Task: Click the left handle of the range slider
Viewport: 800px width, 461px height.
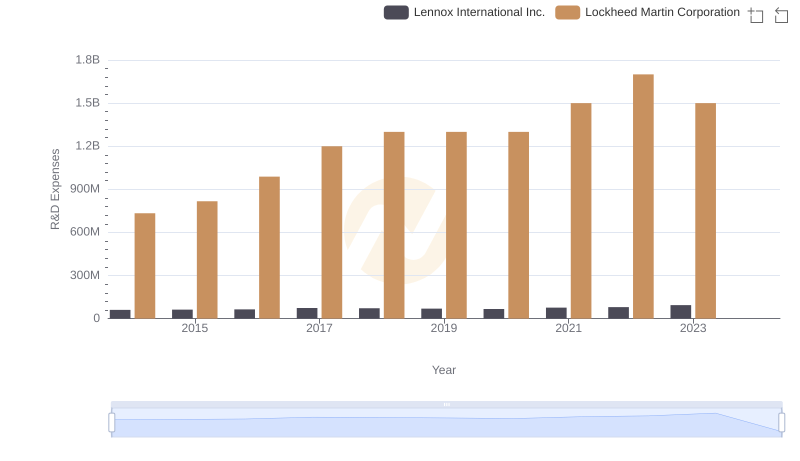Action: (112, 423)
